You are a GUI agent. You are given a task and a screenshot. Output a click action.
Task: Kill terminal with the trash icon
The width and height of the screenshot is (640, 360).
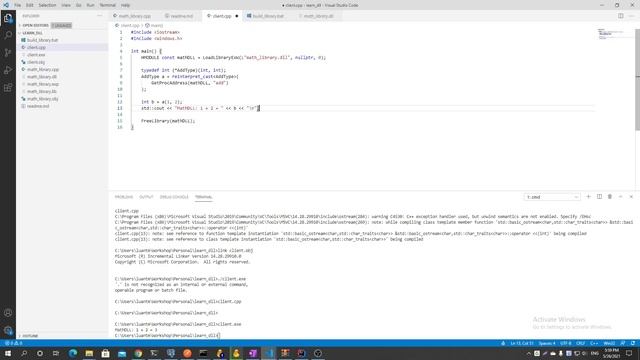(610, 197)
